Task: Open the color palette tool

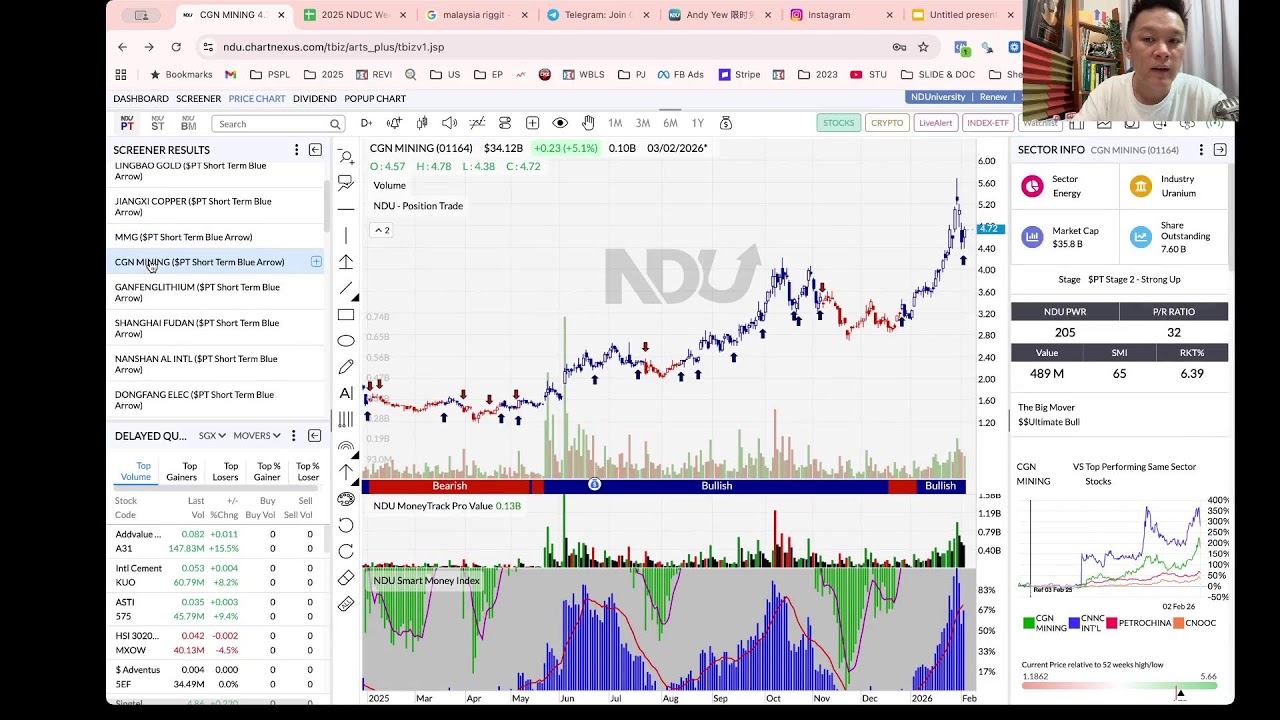Action: pos(346,499)
